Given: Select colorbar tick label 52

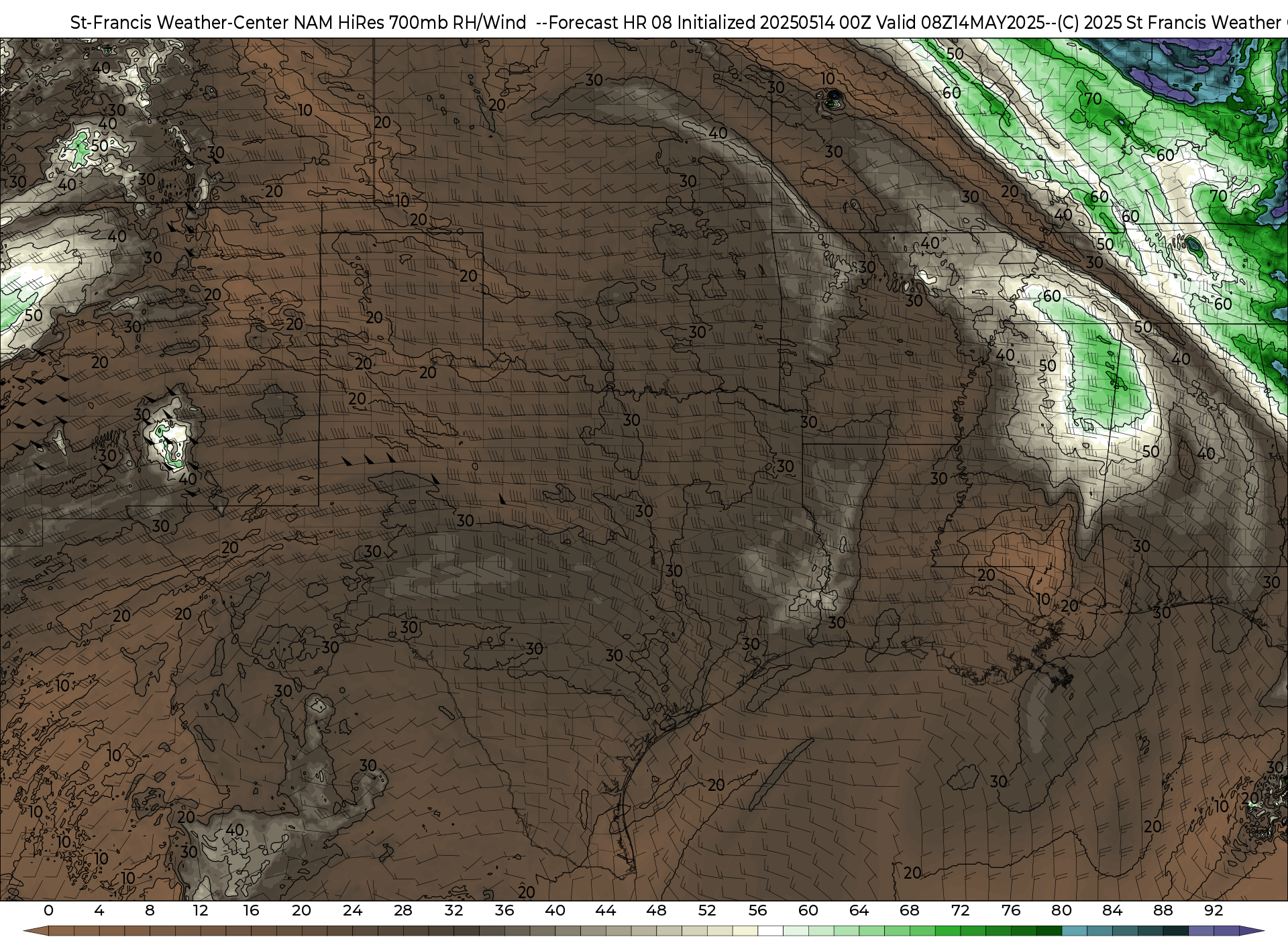Looking at the screenshot, I should pyautogui.click(x=707, y=910).
